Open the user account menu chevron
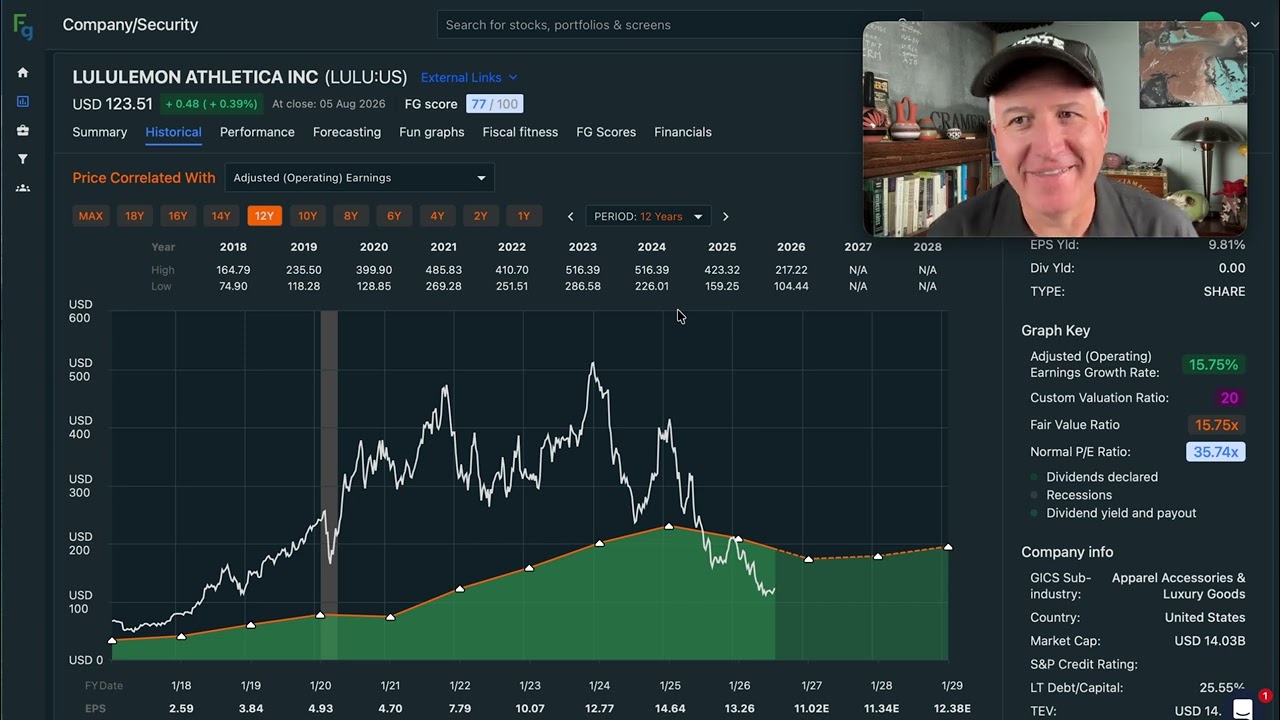Viewport: 1280px width, 720px height. tap(1256, 24)
